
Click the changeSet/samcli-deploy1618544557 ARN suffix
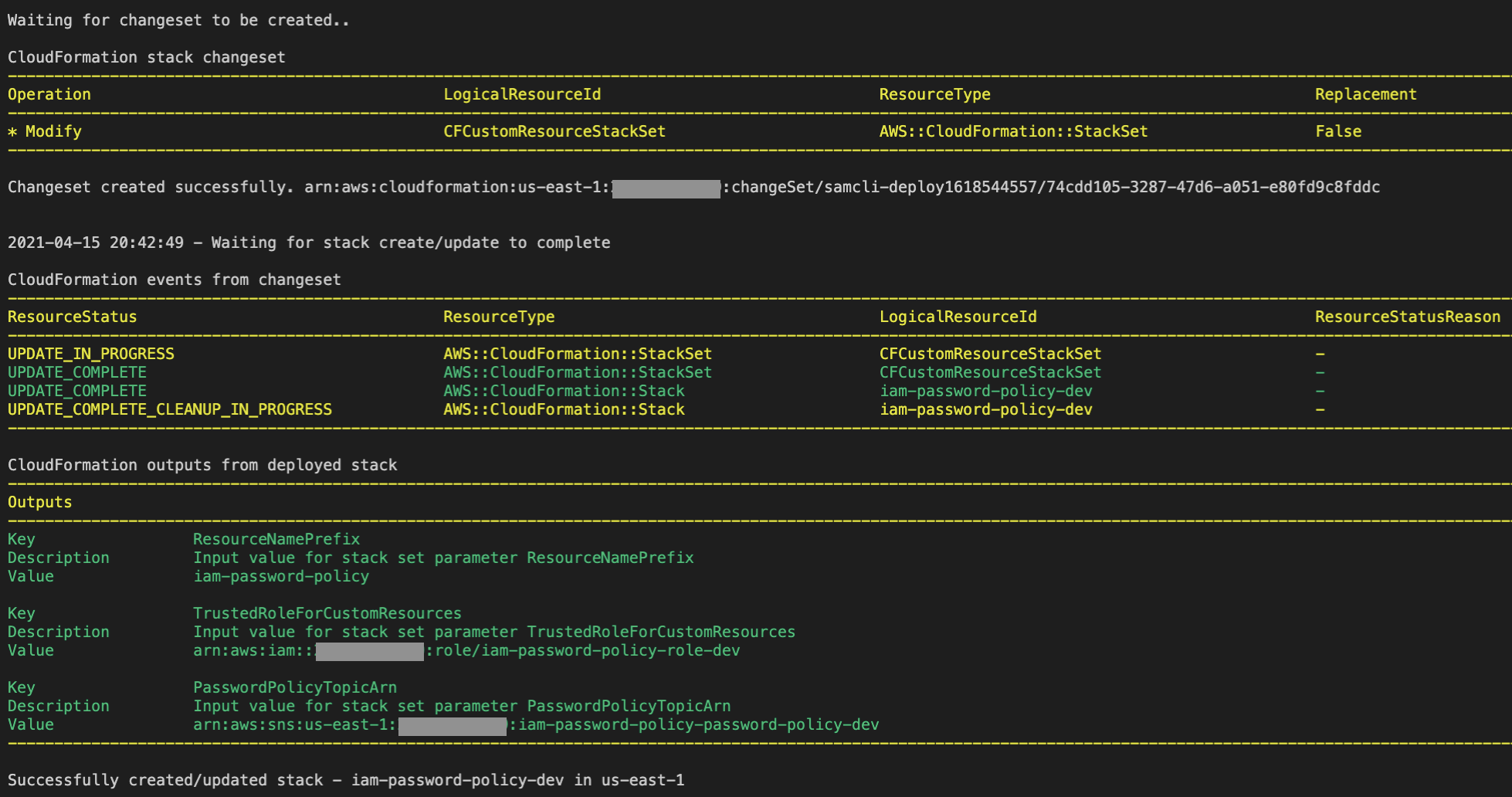[x=1051, y=187]
